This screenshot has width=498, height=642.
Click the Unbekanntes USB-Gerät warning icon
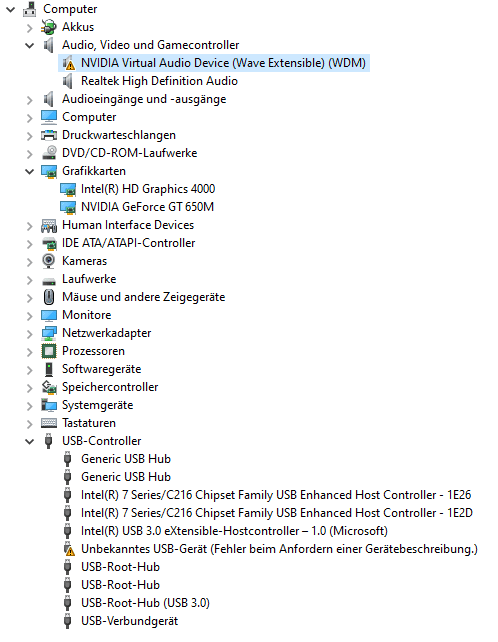click(69, 549)
